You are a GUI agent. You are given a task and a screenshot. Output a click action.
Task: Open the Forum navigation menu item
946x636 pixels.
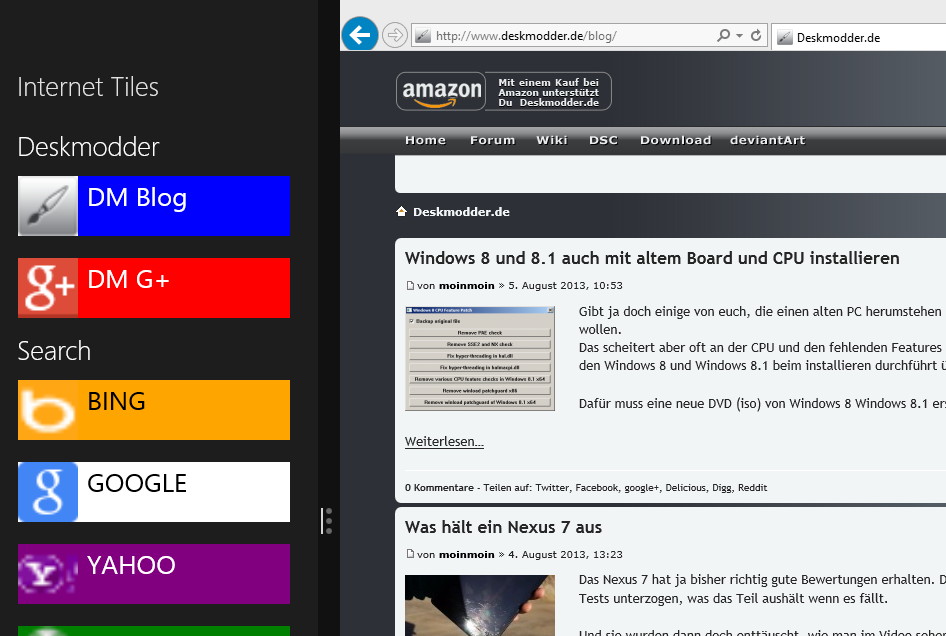[492, 140]
